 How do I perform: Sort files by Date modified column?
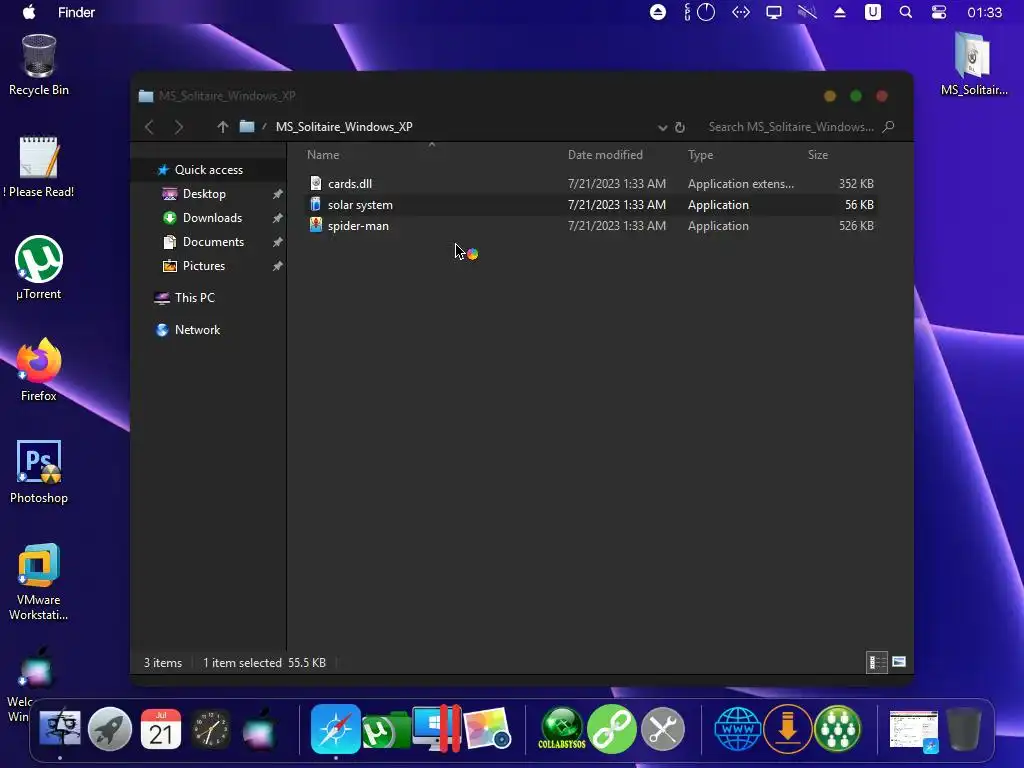pyautogui.click(x=605, y=155)
